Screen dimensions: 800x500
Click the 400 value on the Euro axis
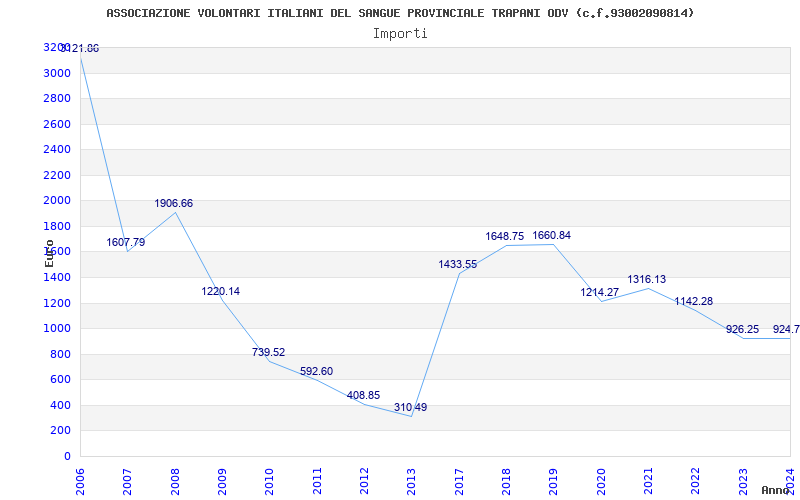click(x=60, y=406)
